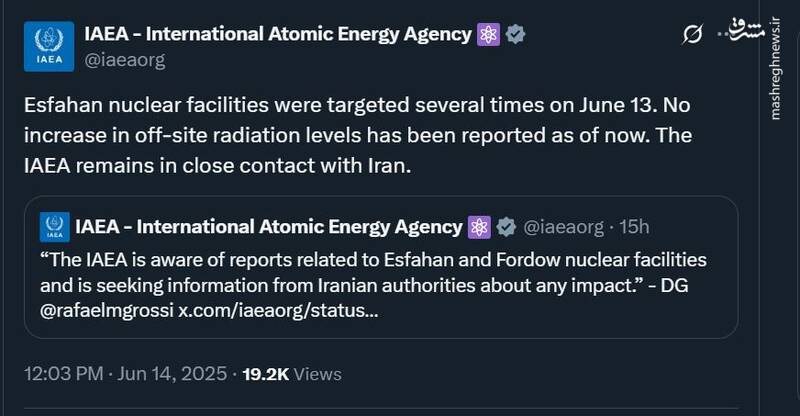The width and height of the screenshot is (800, 416).
Task: Click the atom emoji in the quoted tweet header
Action: [481, 226]
